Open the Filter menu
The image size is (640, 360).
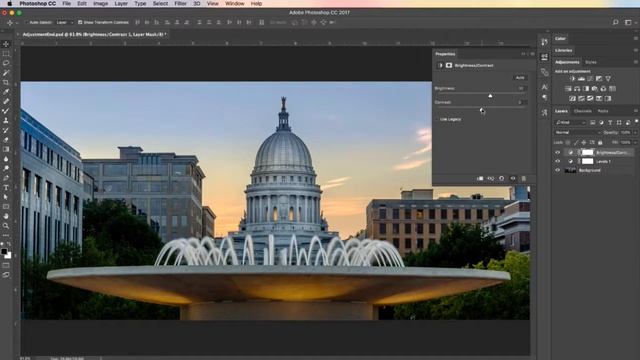tap(180, 4)
